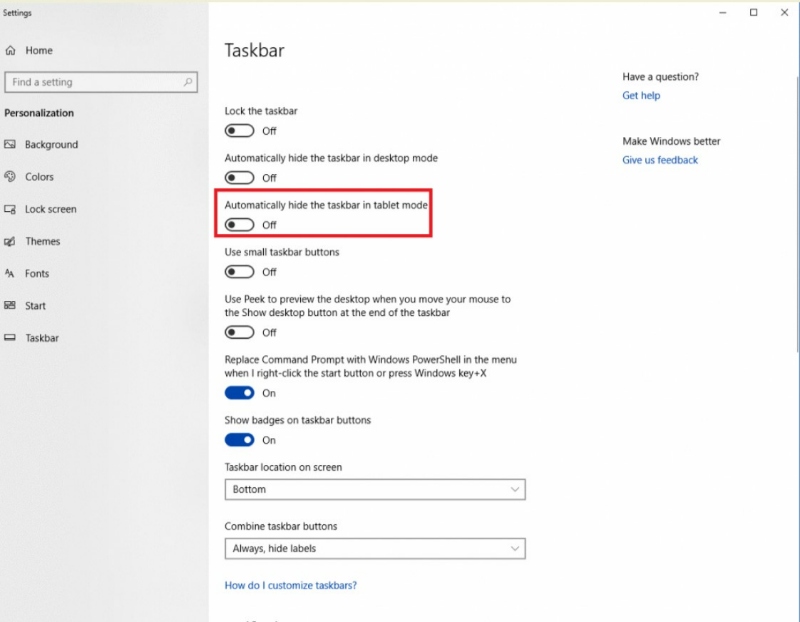The width and height of the screenshot is (800, 622).
Task: Click the Lock the taskbar label
Action: tap(261, 111)
